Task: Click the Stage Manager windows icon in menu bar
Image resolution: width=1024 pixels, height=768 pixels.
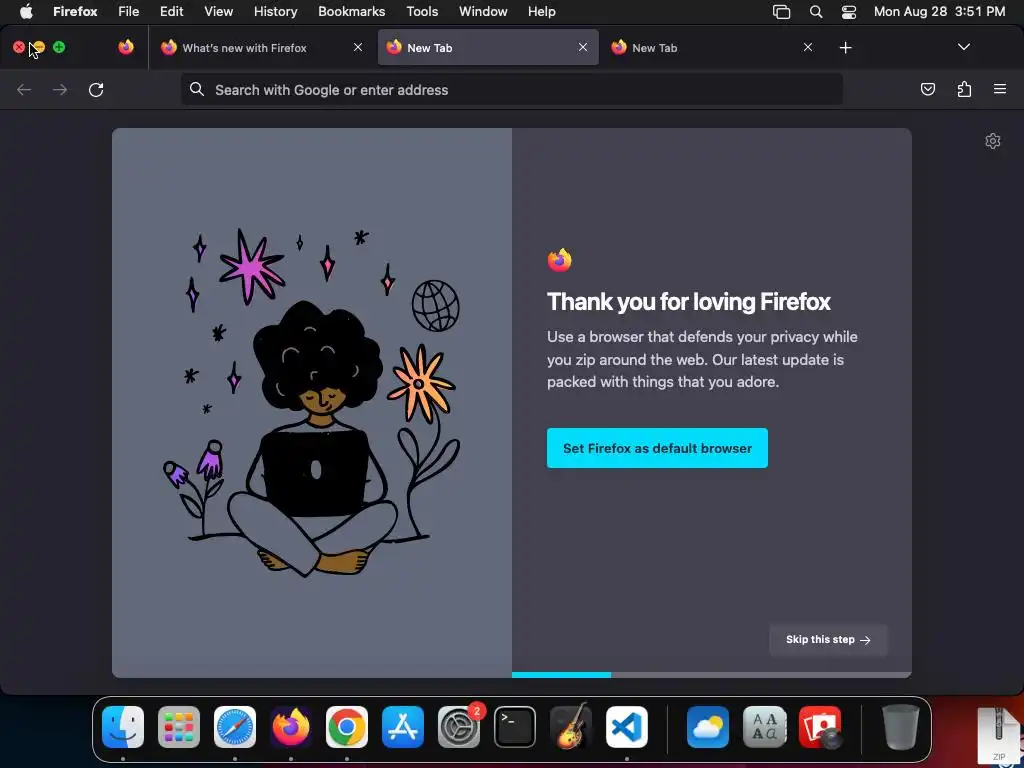Action: [x=781, y=11]
